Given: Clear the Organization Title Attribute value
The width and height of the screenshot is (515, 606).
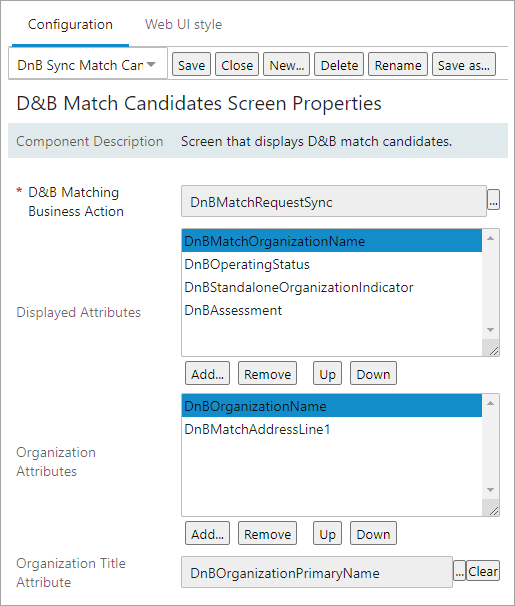Looking at the screenshot, I should (483, 571).
